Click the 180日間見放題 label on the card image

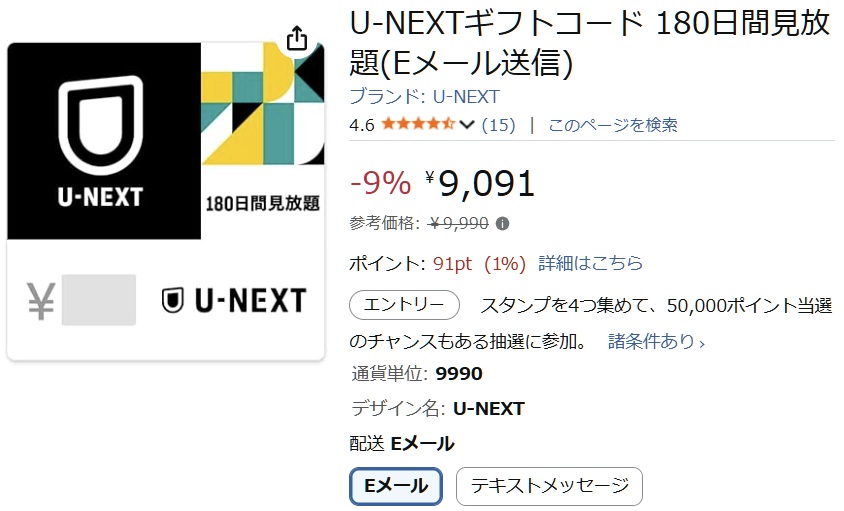tap(262, 202)
